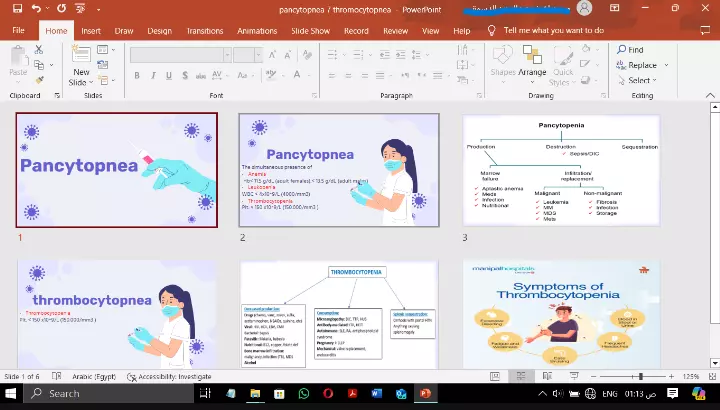Increase font size icon

point(272,55)
